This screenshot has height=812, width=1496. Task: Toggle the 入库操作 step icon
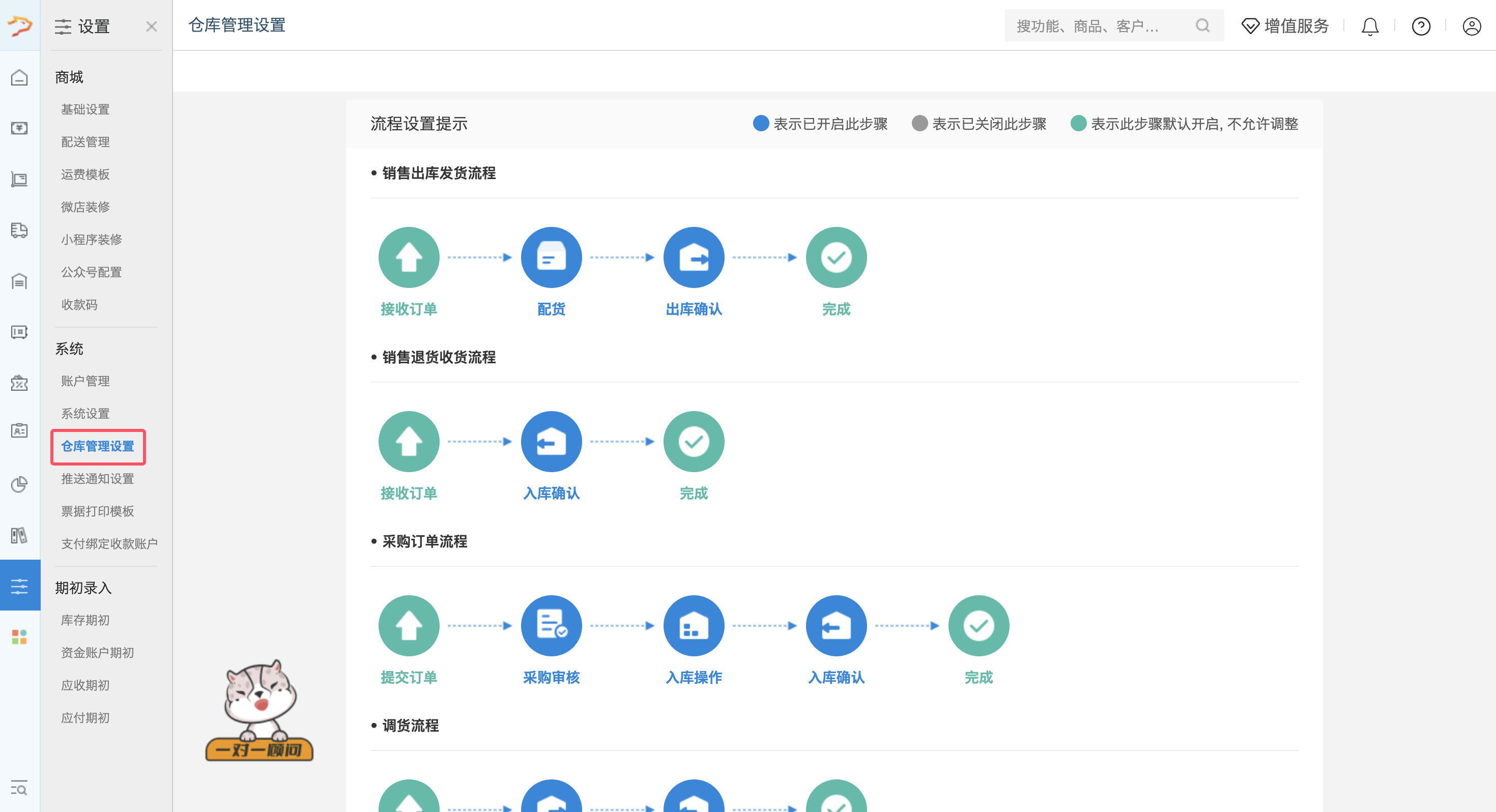click(x=694, y=626)
